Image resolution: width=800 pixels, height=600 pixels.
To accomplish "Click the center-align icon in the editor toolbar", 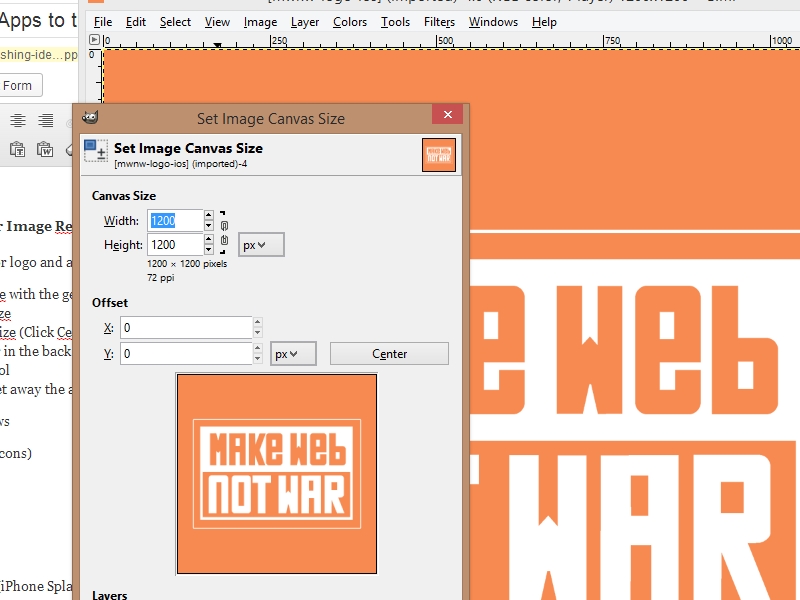I will tap(18, 120).
